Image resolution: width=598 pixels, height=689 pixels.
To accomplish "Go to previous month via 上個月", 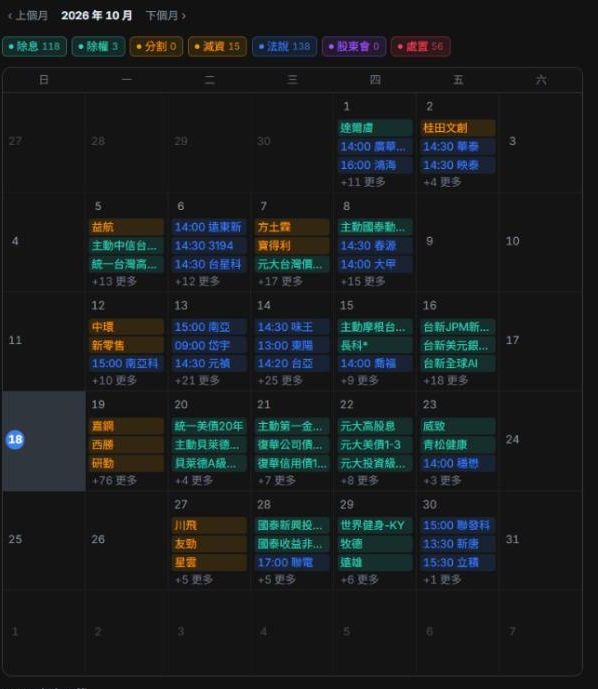I will (28, 16).
